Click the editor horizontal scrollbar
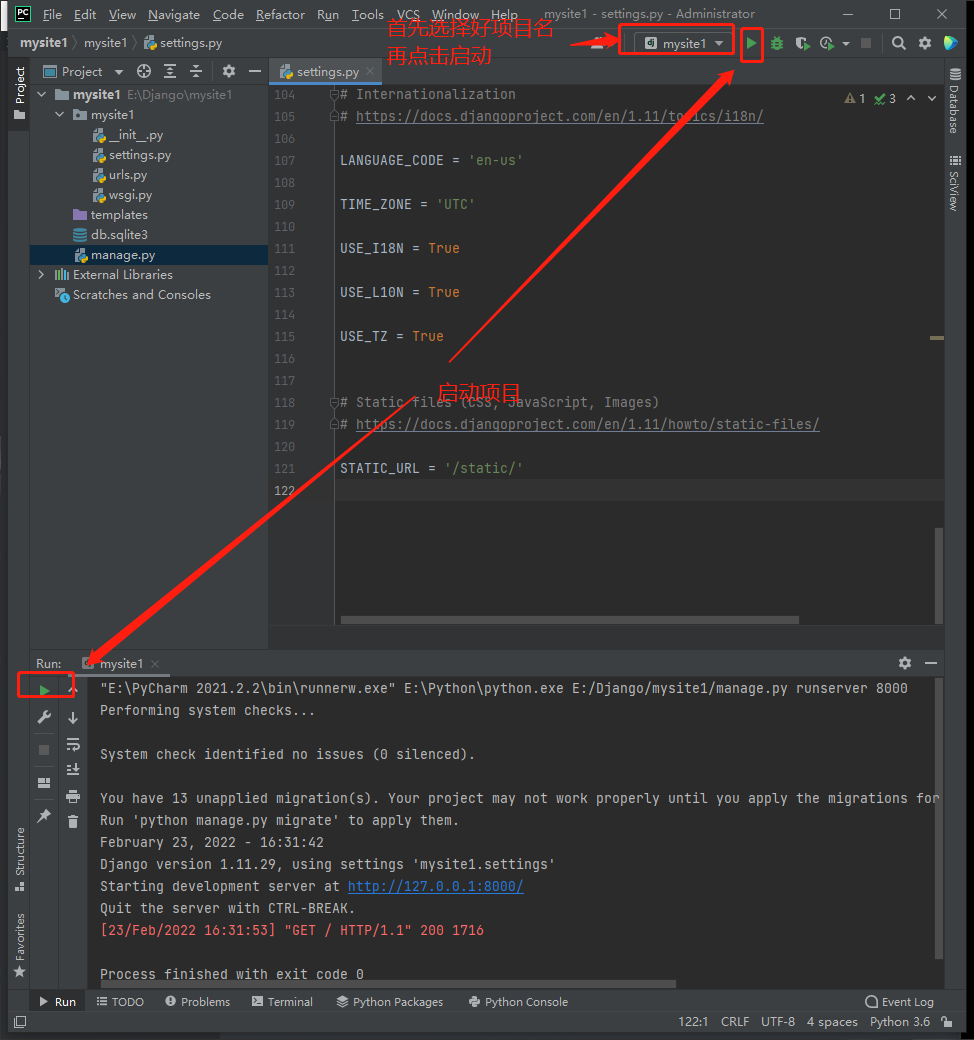974x1040 pixels. [x=569, y=620]
